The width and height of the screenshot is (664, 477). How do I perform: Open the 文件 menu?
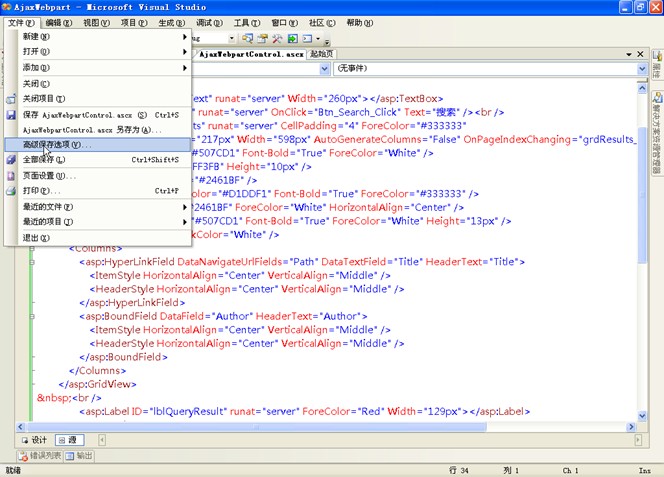[x=22, y=23]
